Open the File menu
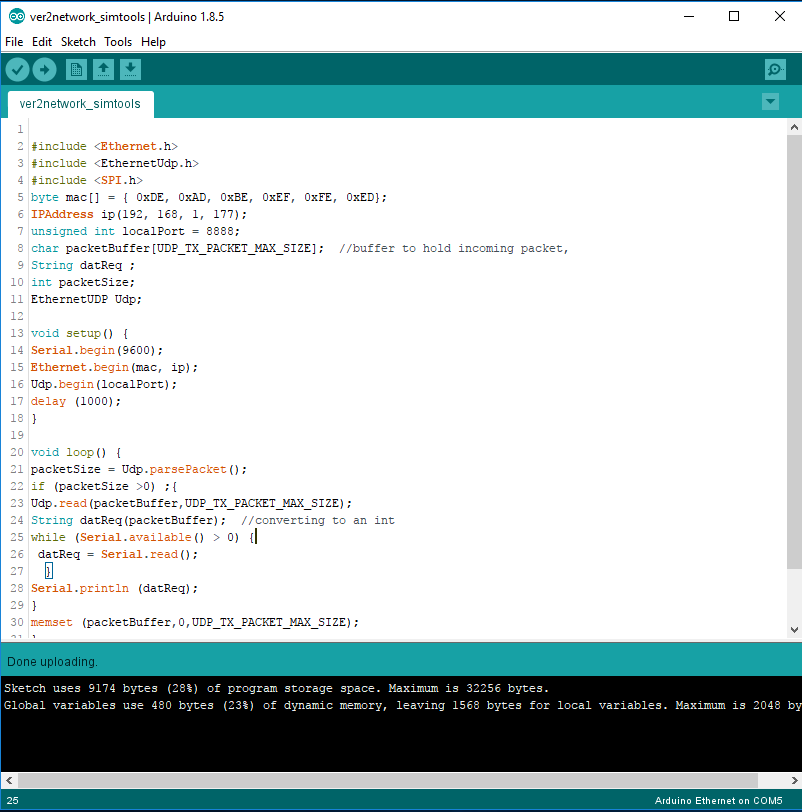The width and height of the screenshot is (802, 812). point(14,42)
